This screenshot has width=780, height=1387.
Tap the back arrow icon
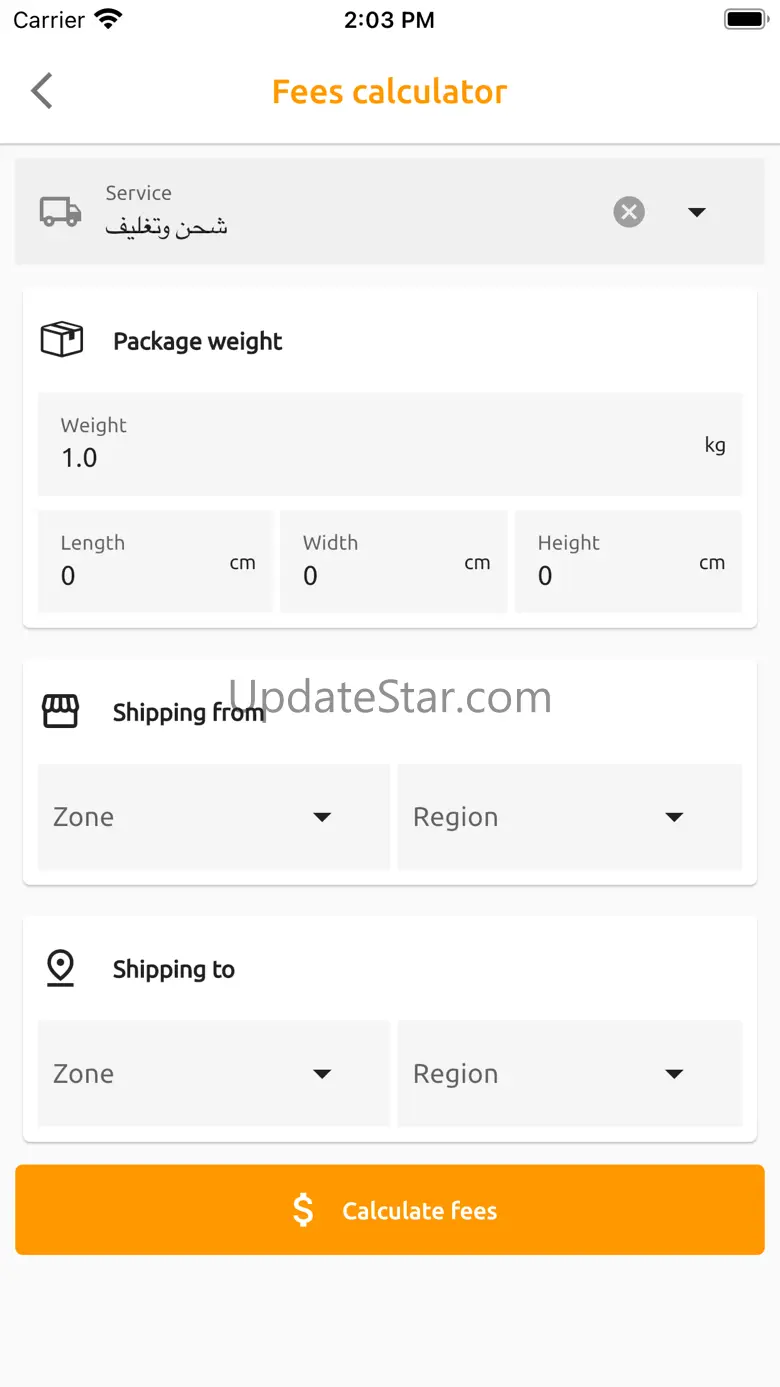(42, 91)
